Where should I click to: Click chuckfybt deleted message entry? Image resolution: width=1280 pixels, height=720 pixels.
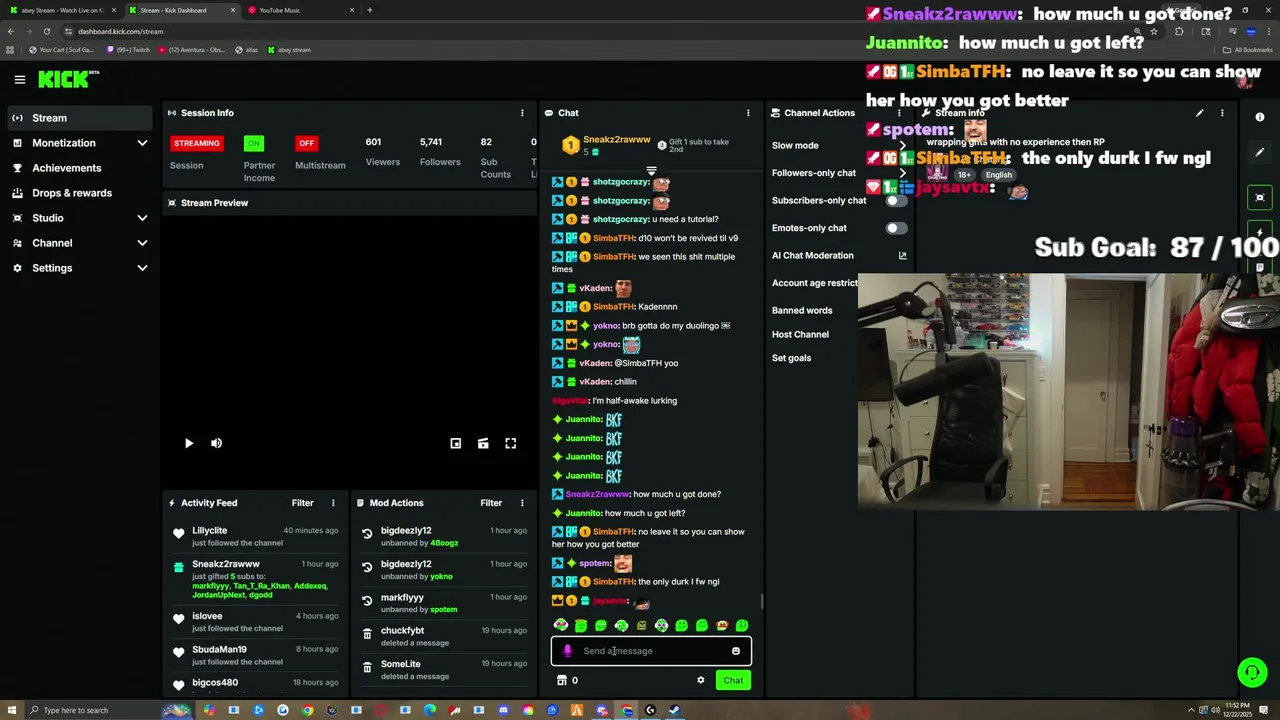[x=444, y=636]
